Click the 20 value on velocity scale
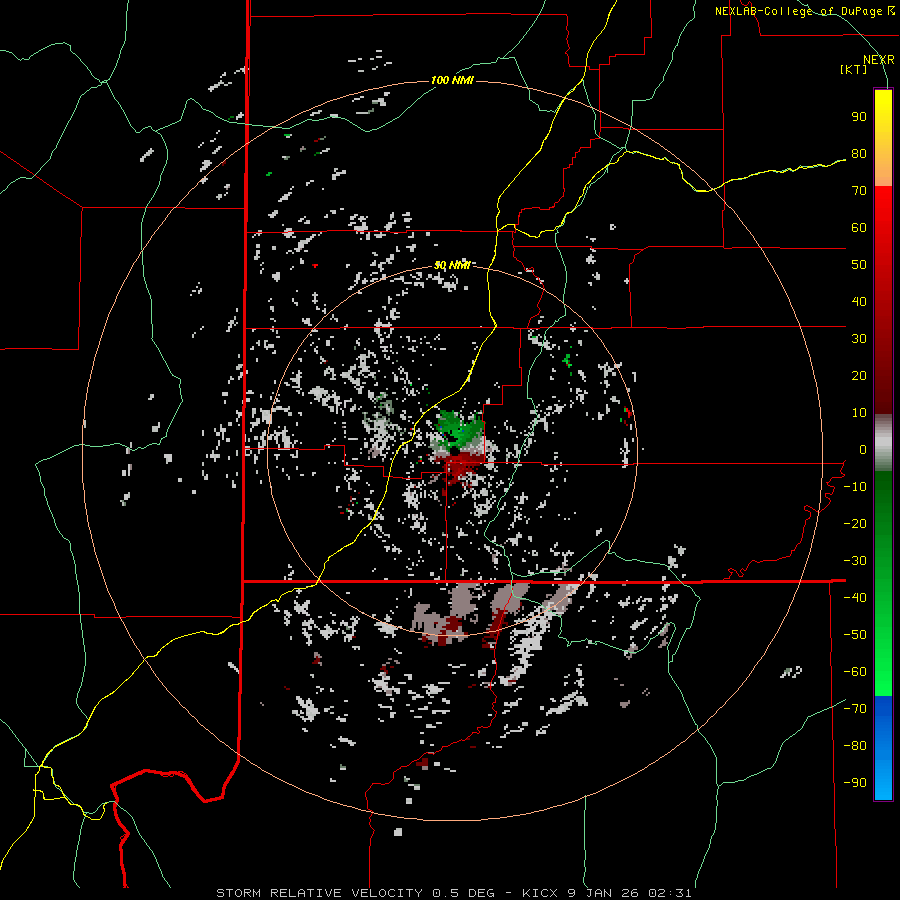The width and height of the screenshot is (900, 900). (x=859, y=376)
